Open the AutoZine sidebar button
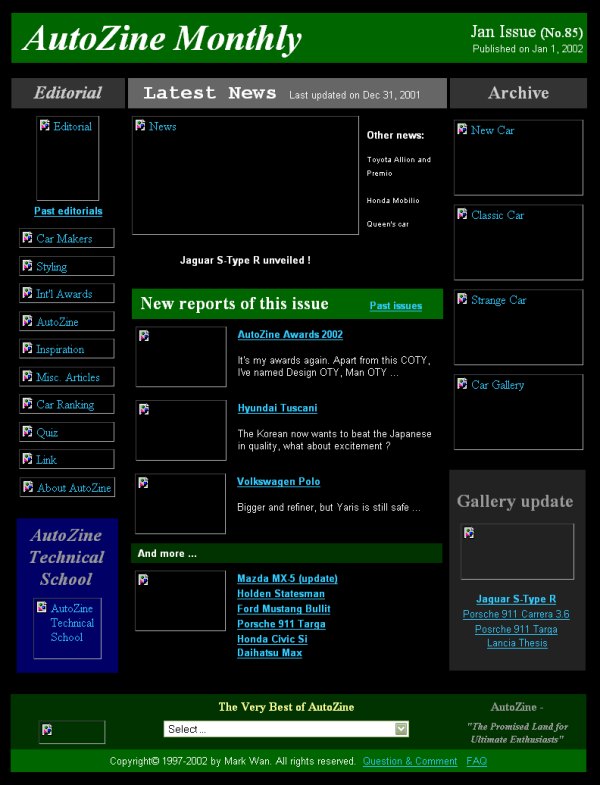The width and height of the screenshot is (600, 785). coord(67,321)
